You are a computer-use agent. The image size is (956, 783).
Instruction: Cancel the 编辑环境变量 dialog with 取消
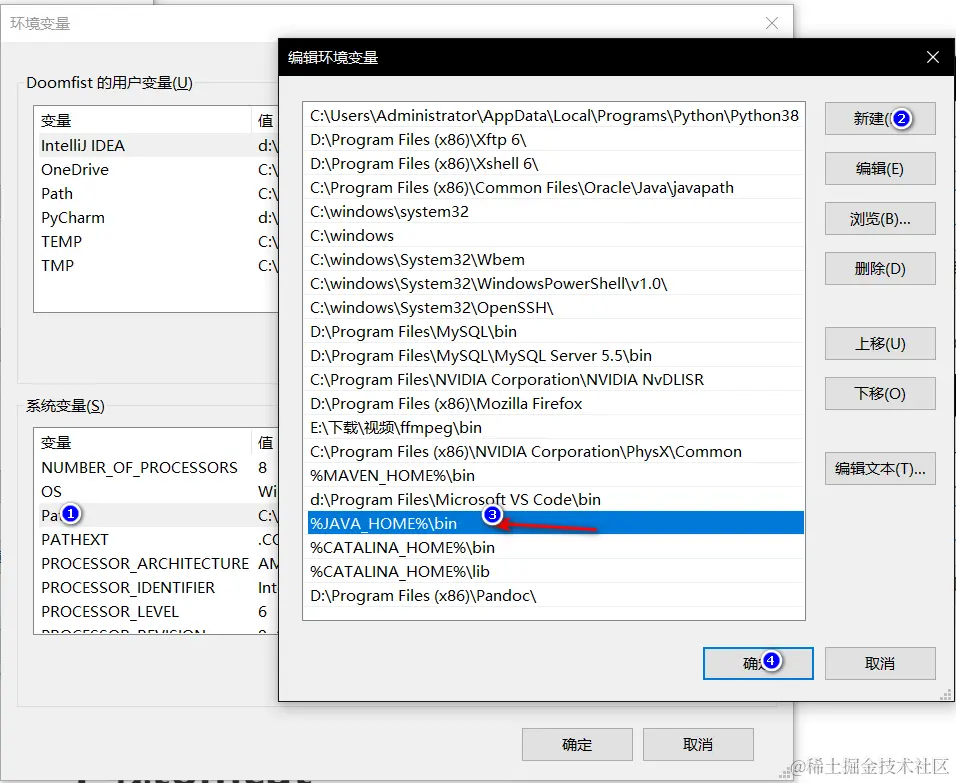pyautogui.click(x=880, y=663)
